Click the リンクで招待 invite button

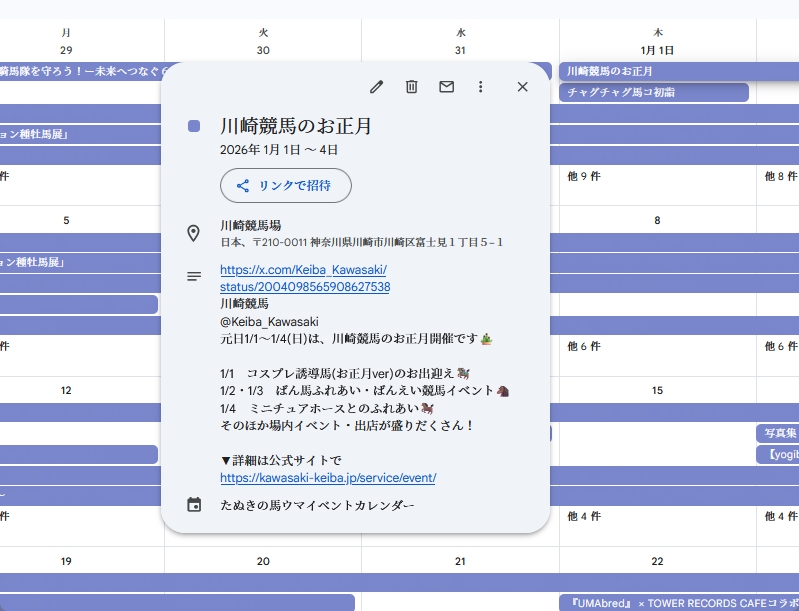[x=286, y=186]
